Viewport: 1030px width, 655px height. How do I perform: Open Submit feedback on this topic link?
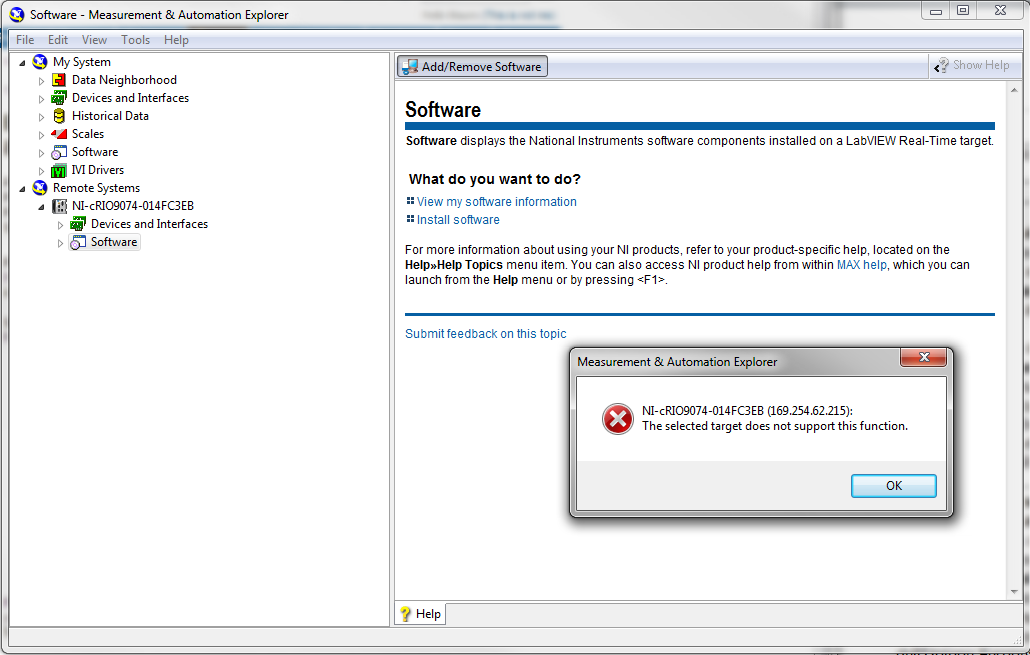click(x=485, y=334)
